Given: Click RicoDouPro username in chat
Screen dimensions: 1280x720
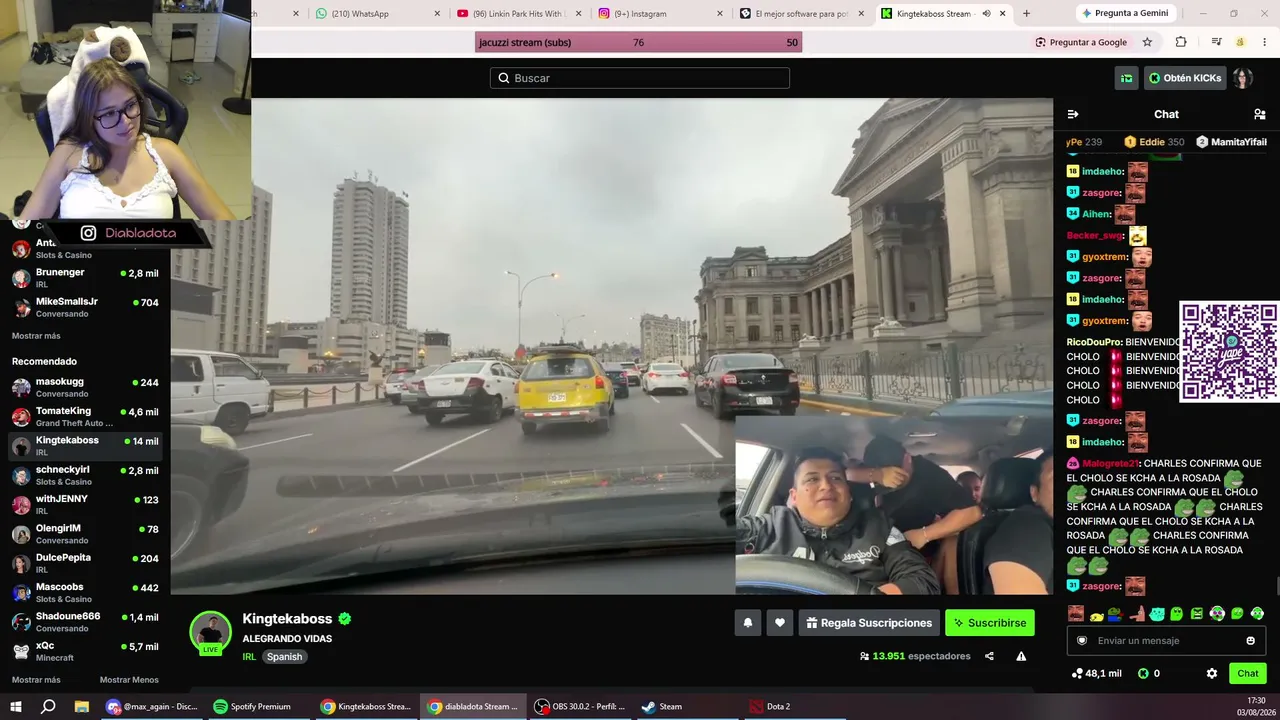Looking at the screenshot, I should point(1094,342).
